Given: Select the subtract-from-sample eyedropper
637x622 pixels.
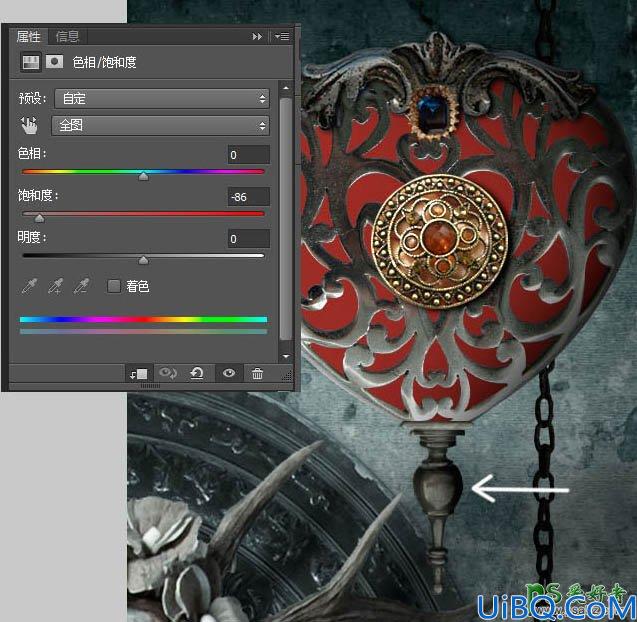Looking at the screenshot, I should 82,286.
